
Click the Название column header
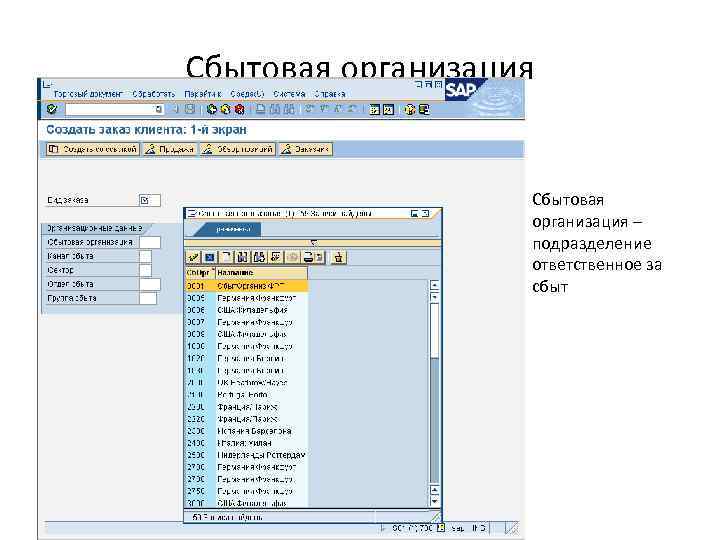pyautogui.click(x=261, y=273)
